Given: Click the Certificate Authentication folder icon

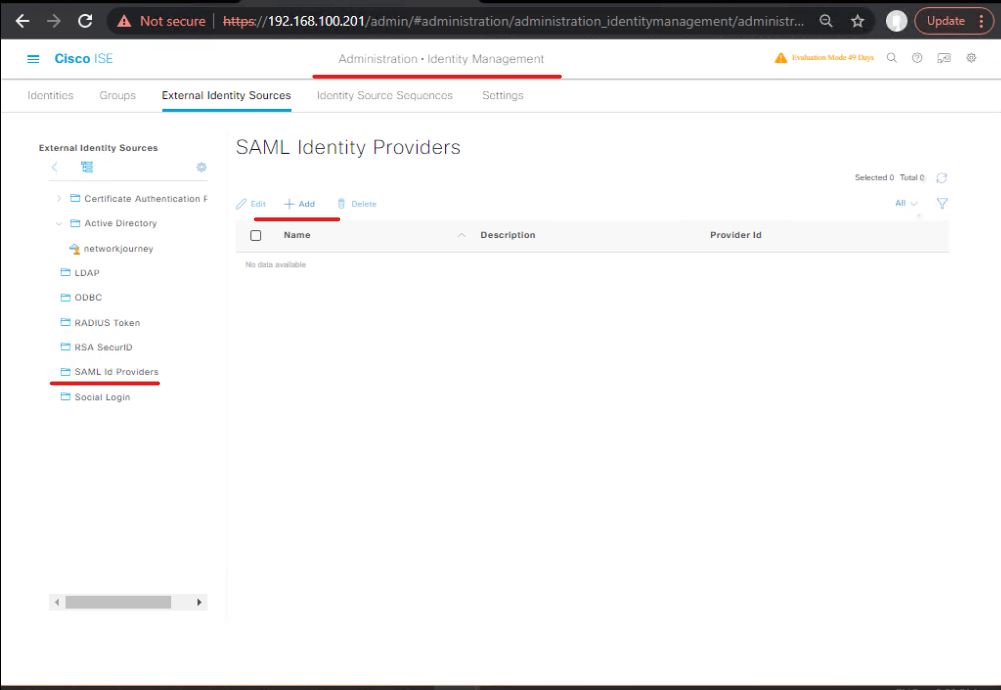Looking at the screenshot, I should (x=75, y=199).
